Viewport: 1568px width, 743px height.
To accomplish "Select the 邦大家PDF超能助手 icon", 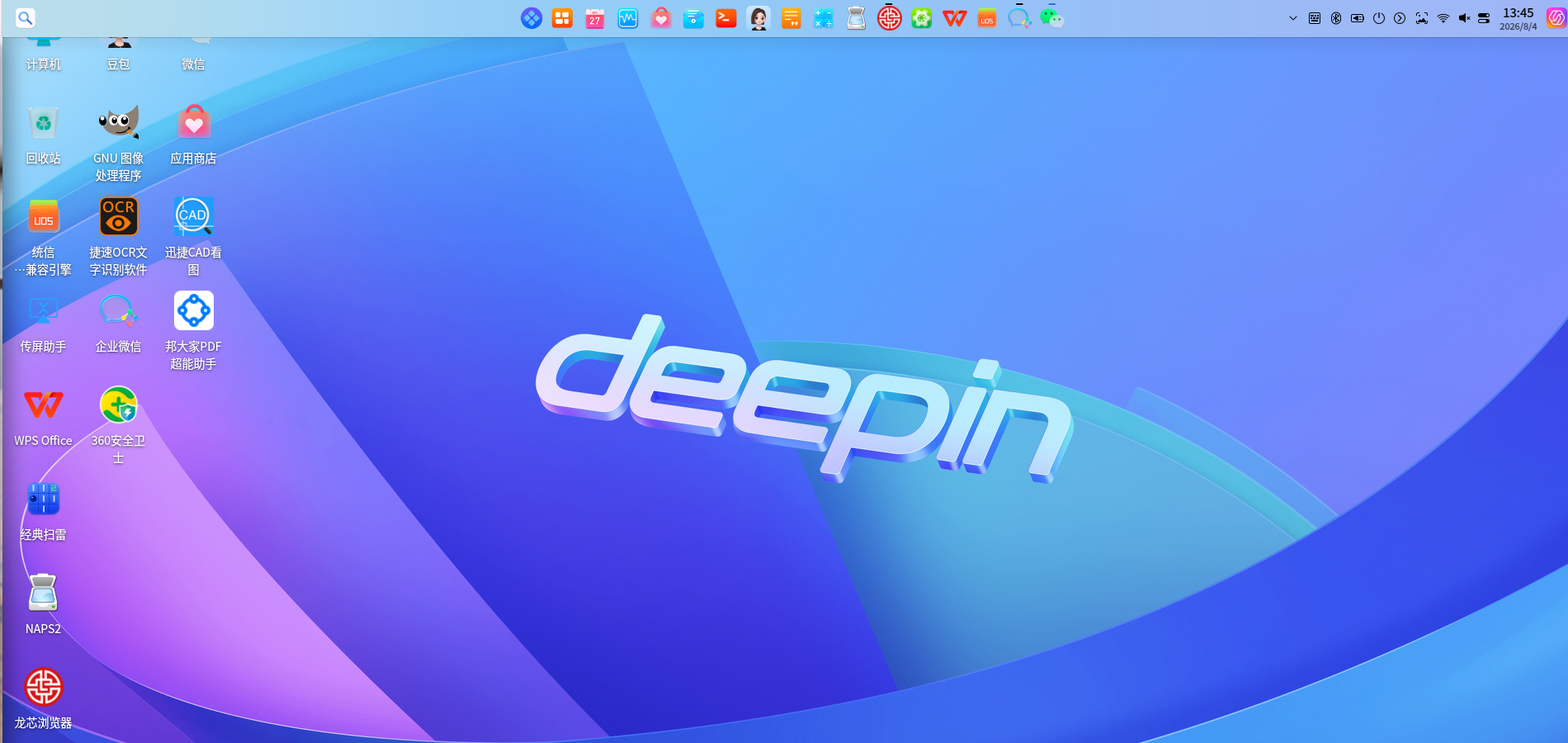I will pos(193,330).
